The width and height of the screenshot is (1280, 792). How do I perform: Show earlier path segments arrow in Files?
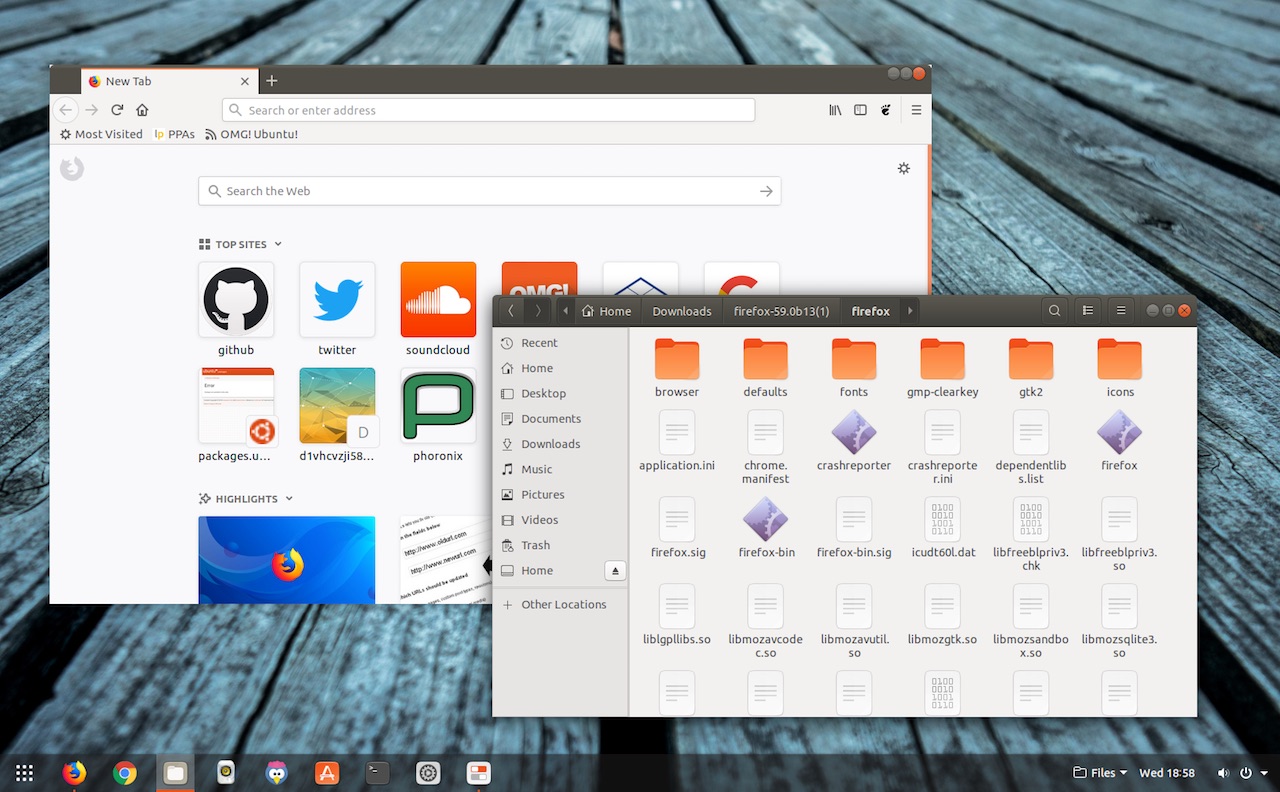[x=566, y=311]
